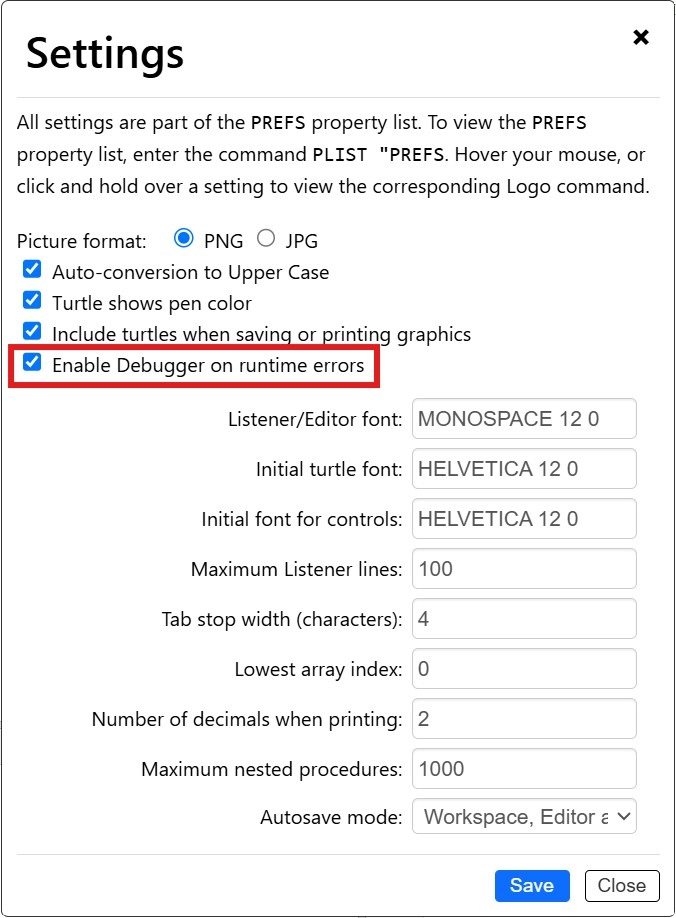Close the Settings dialog with the X icon
The width and height of the screenshot is (676, 918).
point(641,37)
